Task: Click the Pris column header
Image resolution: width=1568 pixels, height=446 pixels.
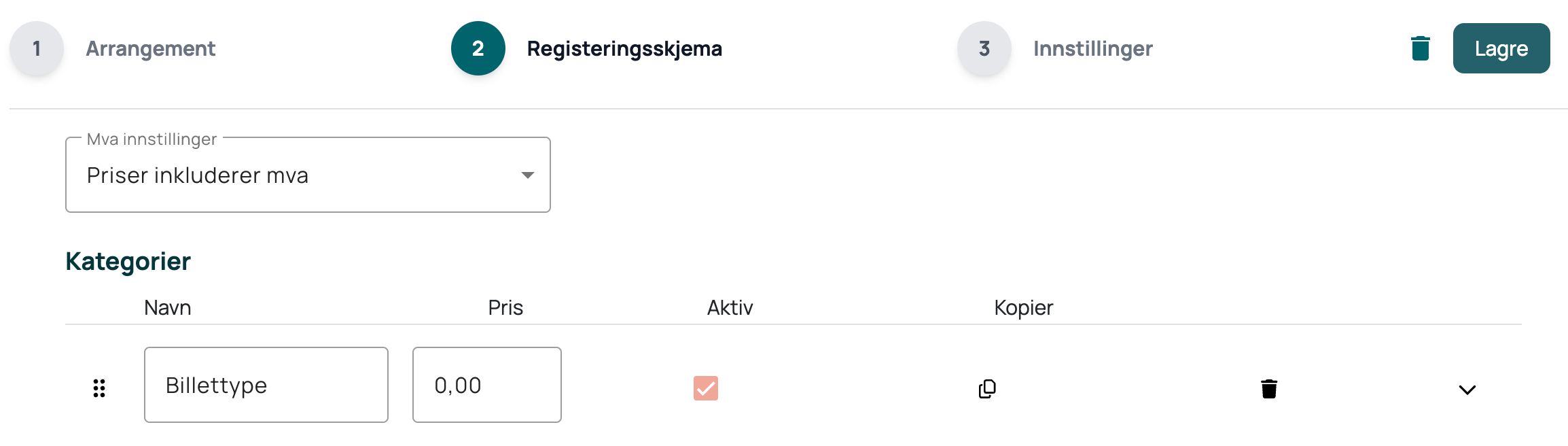Action: coord(505,307)
